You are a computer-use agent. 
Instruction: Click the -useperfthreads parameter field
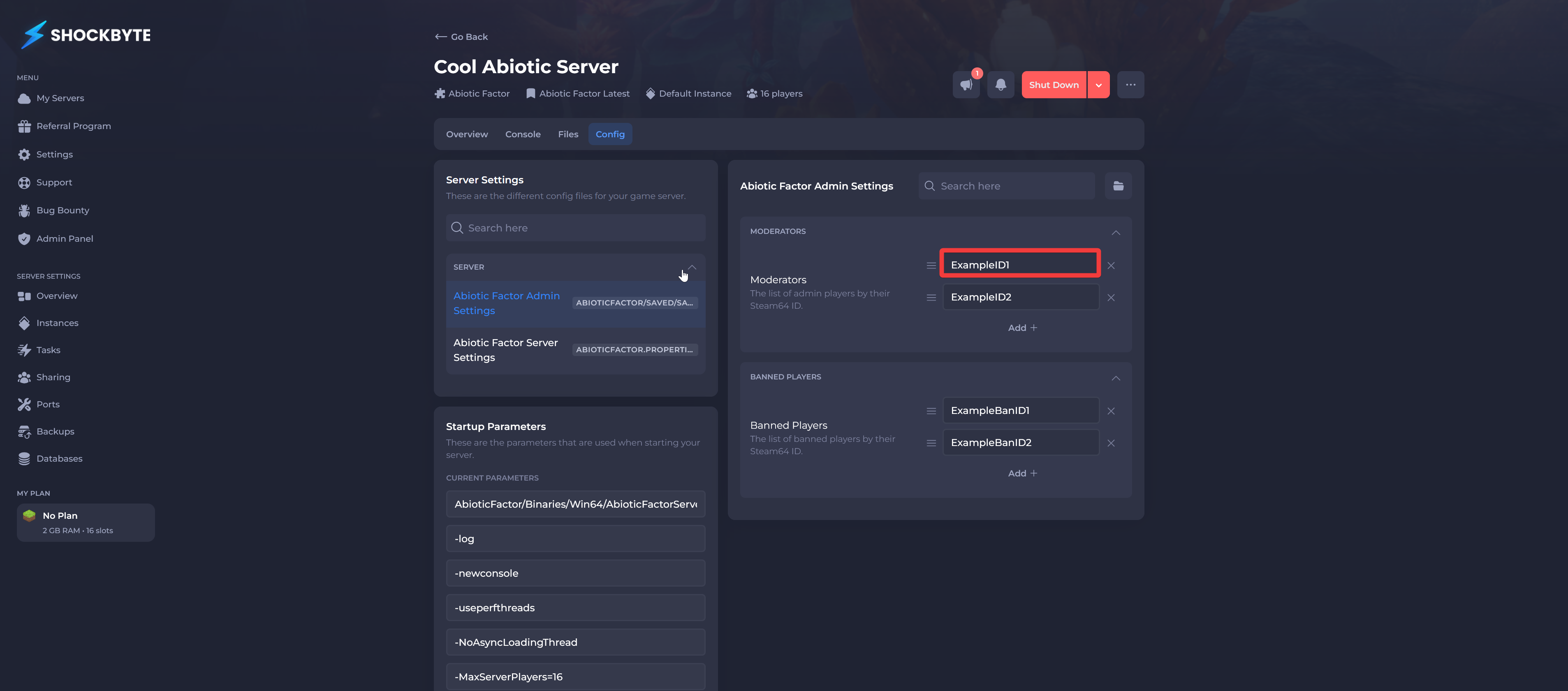(575, 608)
